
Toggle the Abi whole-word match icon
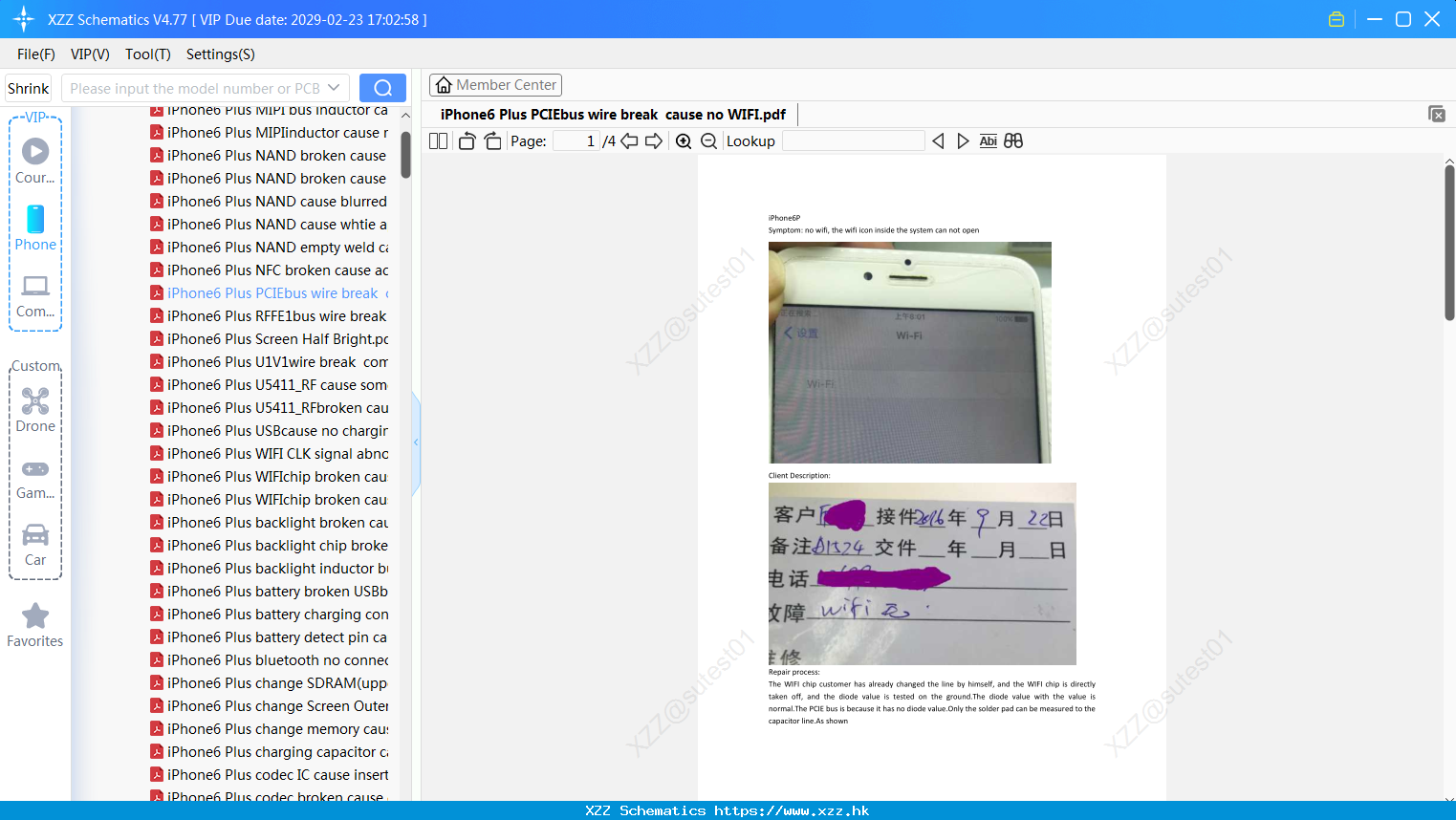tap(989, 141)
